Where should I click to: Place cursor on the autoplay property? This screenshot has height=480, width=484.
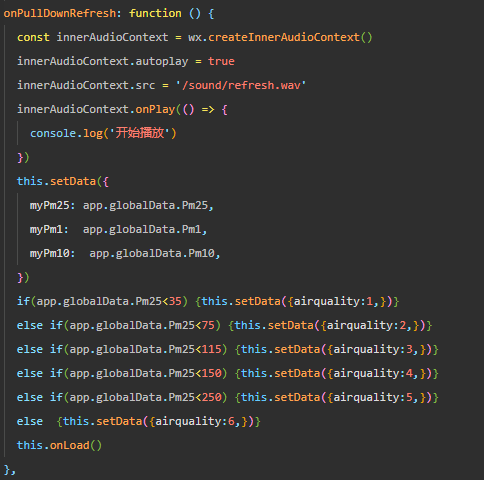(162, 61)
